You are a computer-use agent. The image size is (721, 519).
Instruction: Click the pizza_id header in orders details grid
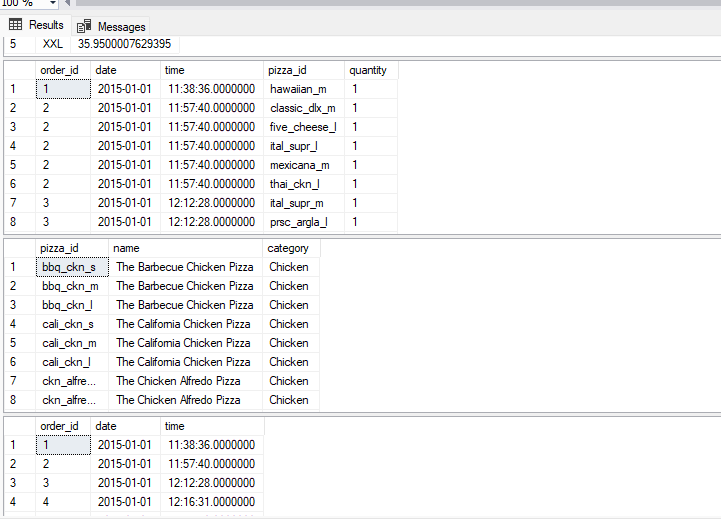(304, 70)
